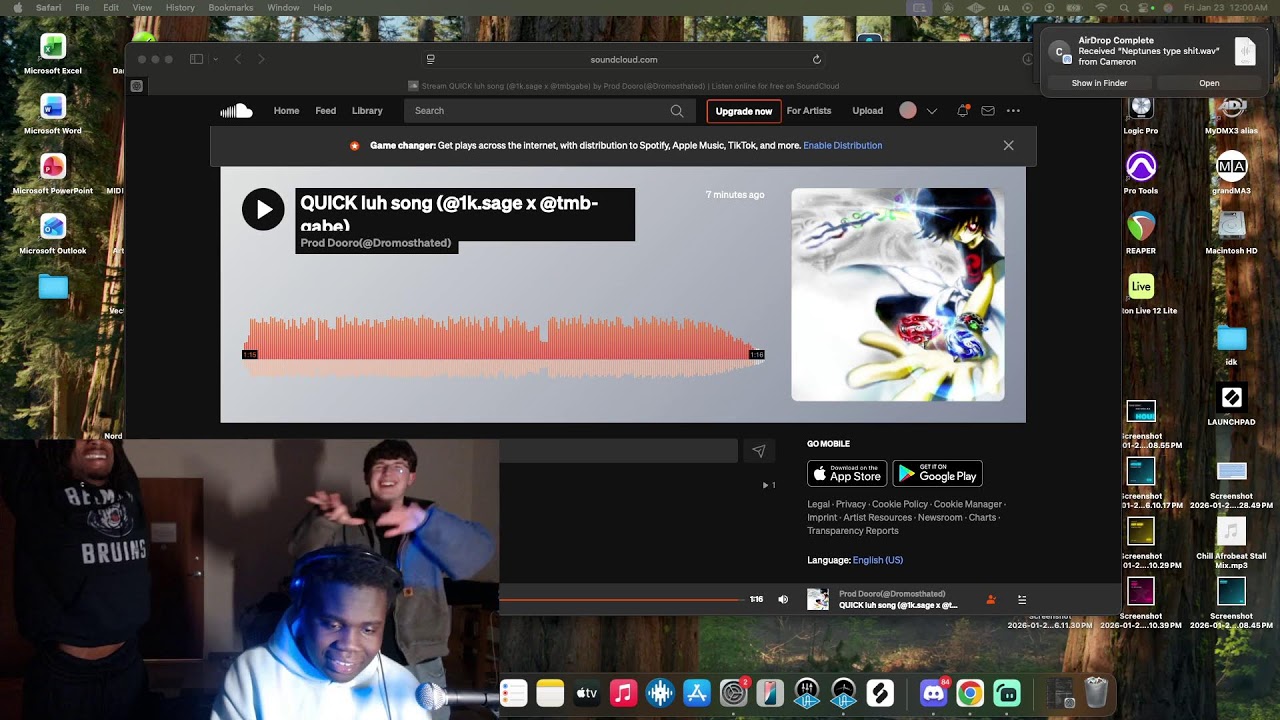Click the search magnifier icon
Screen dimensions: 1280x720
pyautogui.click(x=677, y=111)
